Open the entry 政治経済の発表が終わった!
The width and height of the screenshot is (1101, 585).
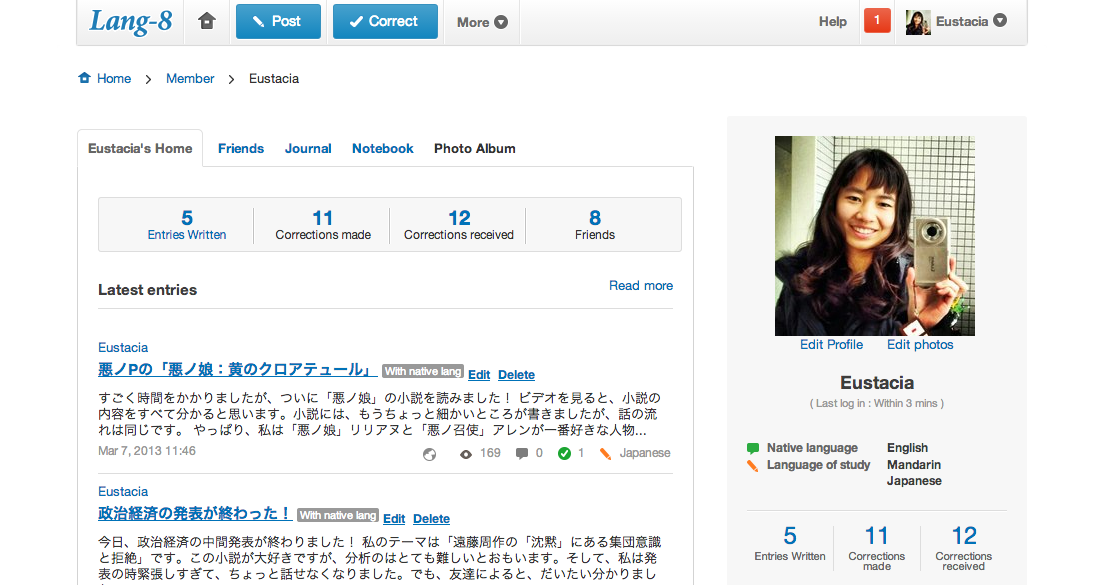tap(195, 513)
